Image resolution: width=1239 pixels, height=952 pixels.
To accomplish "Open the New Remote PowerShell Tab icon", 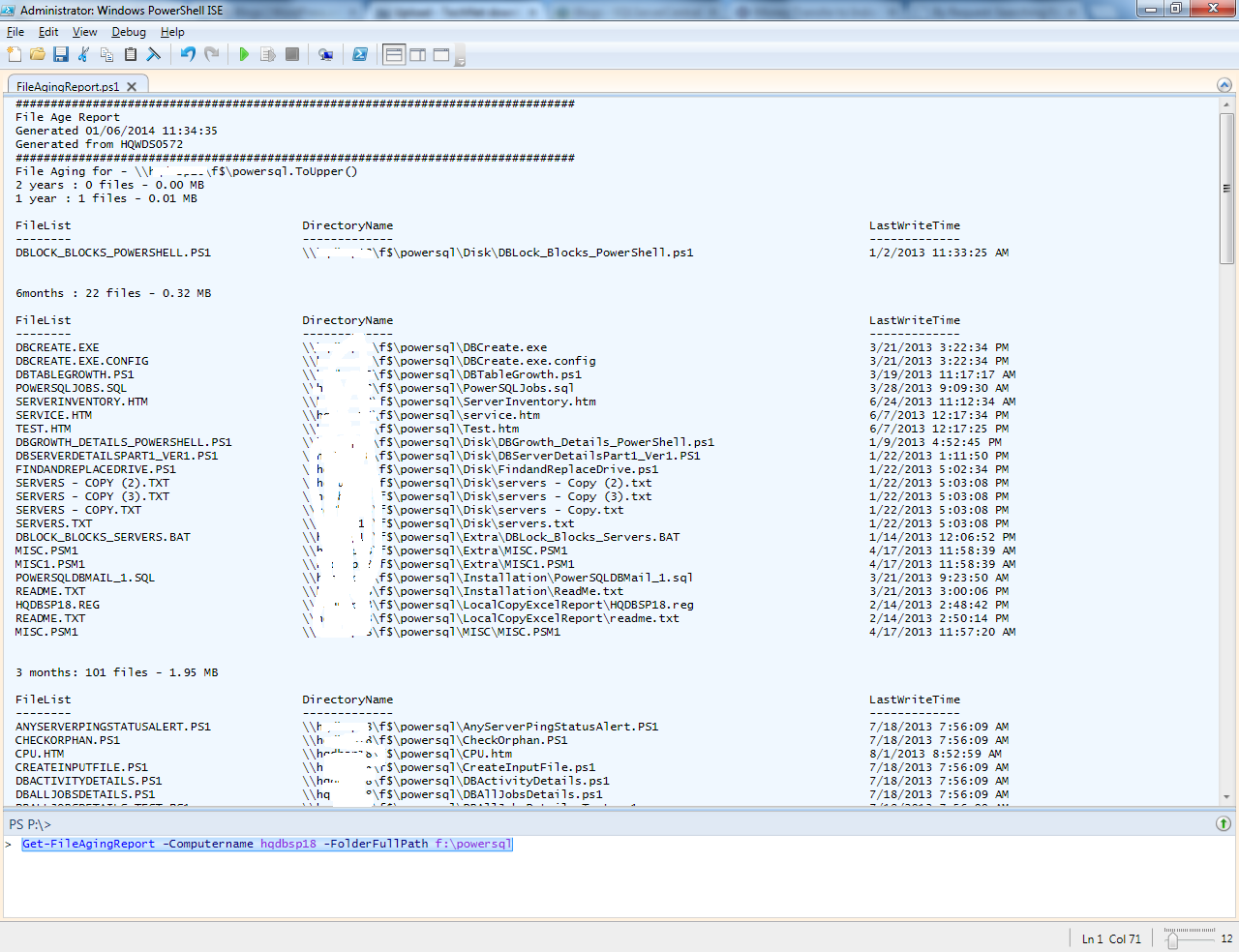I will coord(326,54).
